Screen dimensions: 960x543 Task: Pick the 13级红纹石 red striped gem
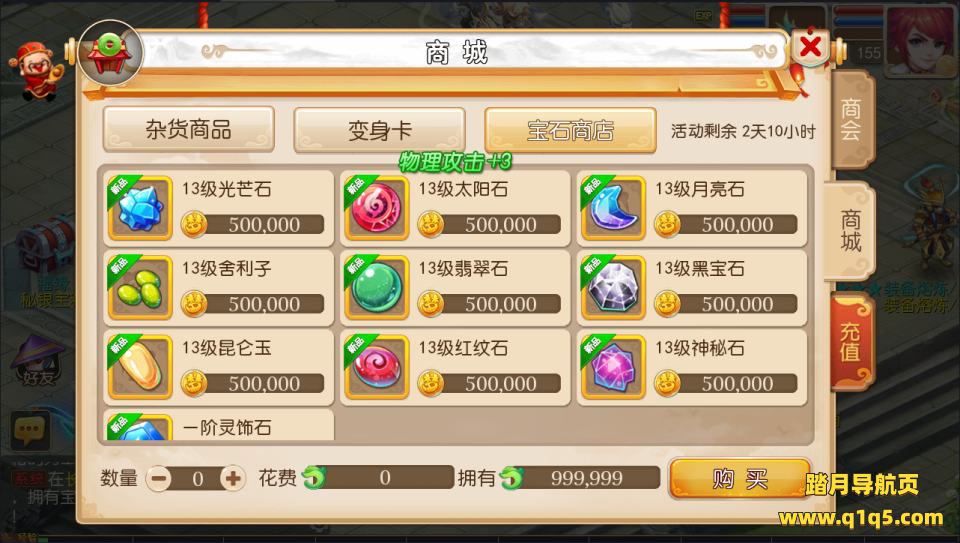pos(377,367)
